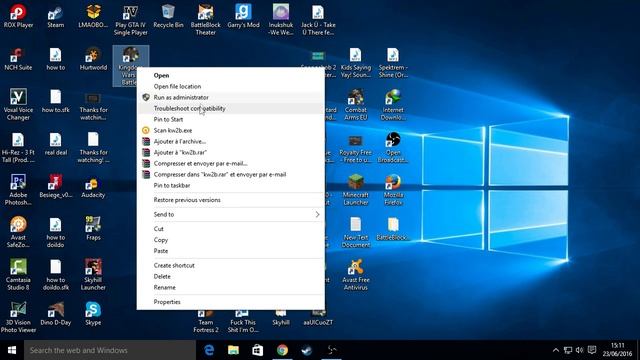The height and width of the screenshot is (360, 640).
Task: Select the Audacity desktop icon
Action: pyautogui.click(x=93, y=187)
